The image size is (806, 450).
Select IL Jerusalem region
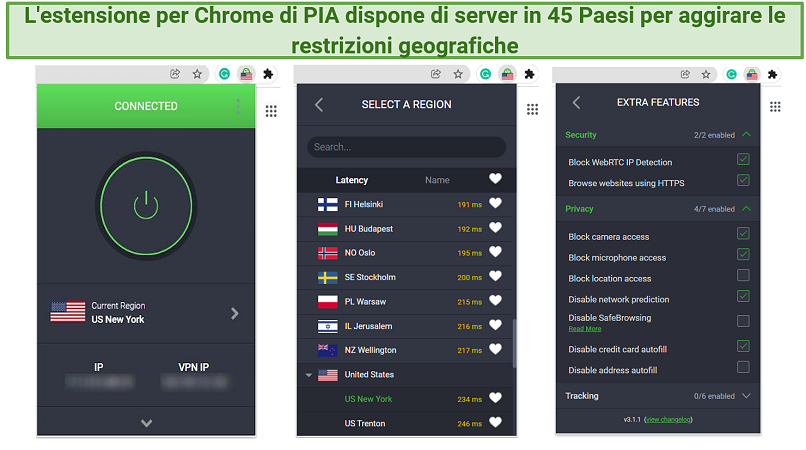(406, 326)
